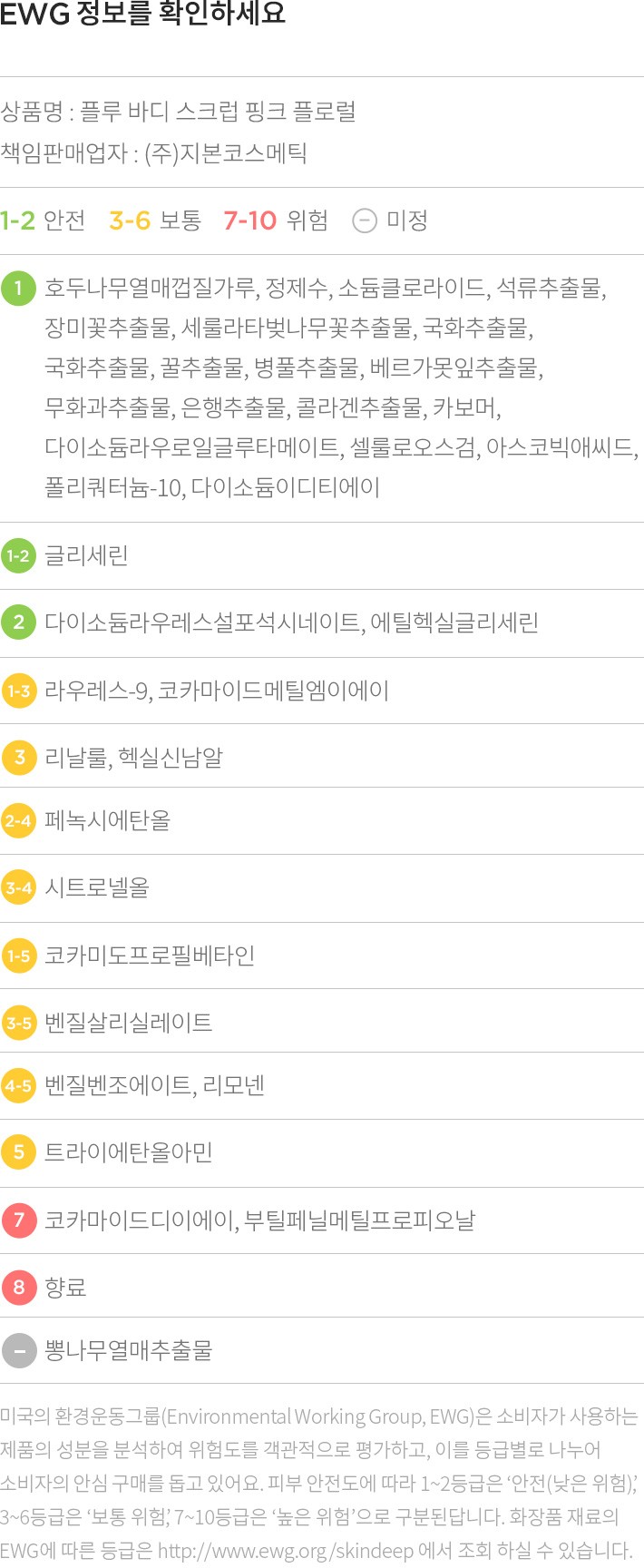
Task: Click the yellow 1-5 badge beside 코카미도프로필베타인
Action: click(18, 955)
